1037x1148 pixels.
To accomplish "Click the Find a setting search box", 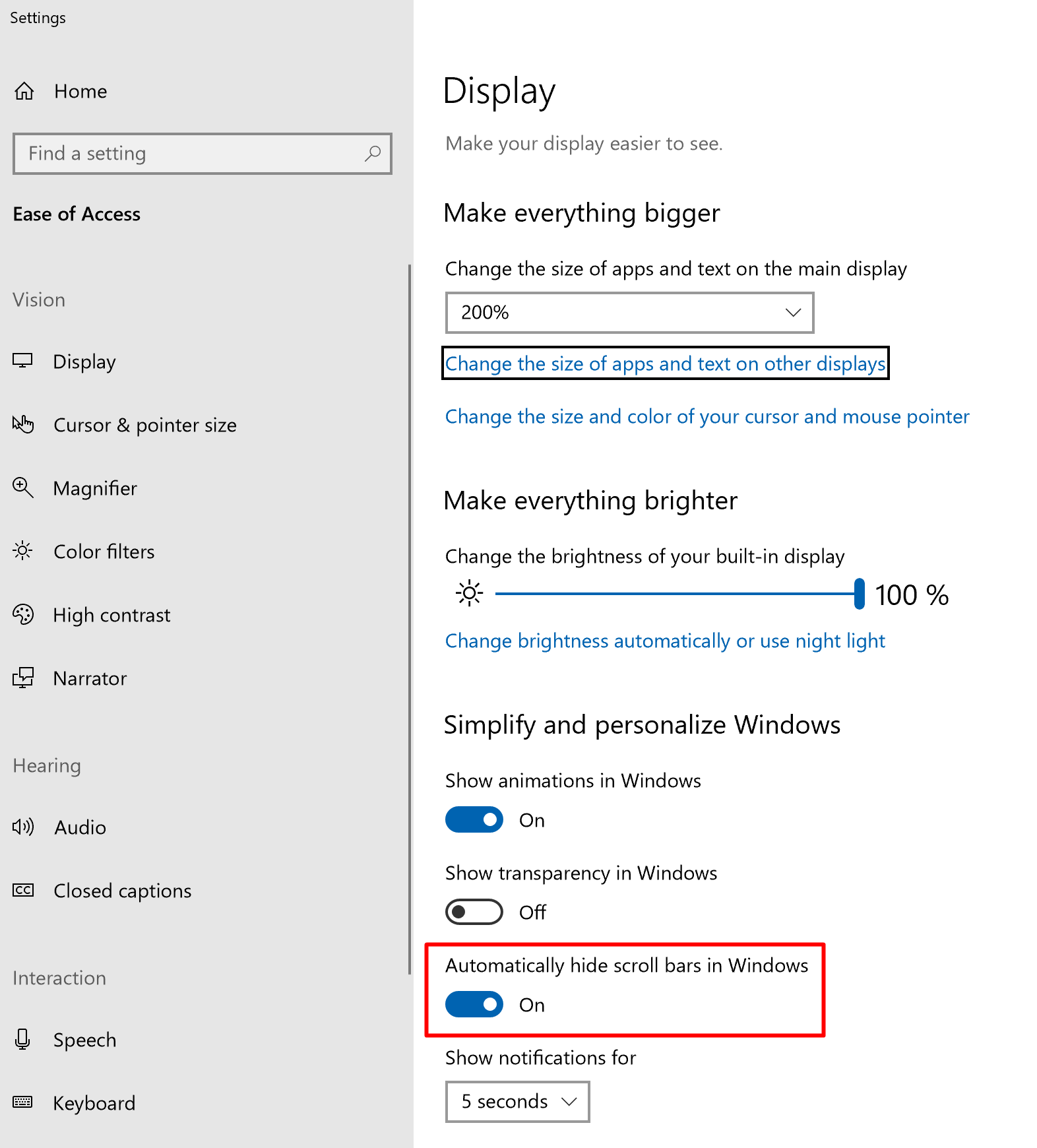I will (203, 154).
